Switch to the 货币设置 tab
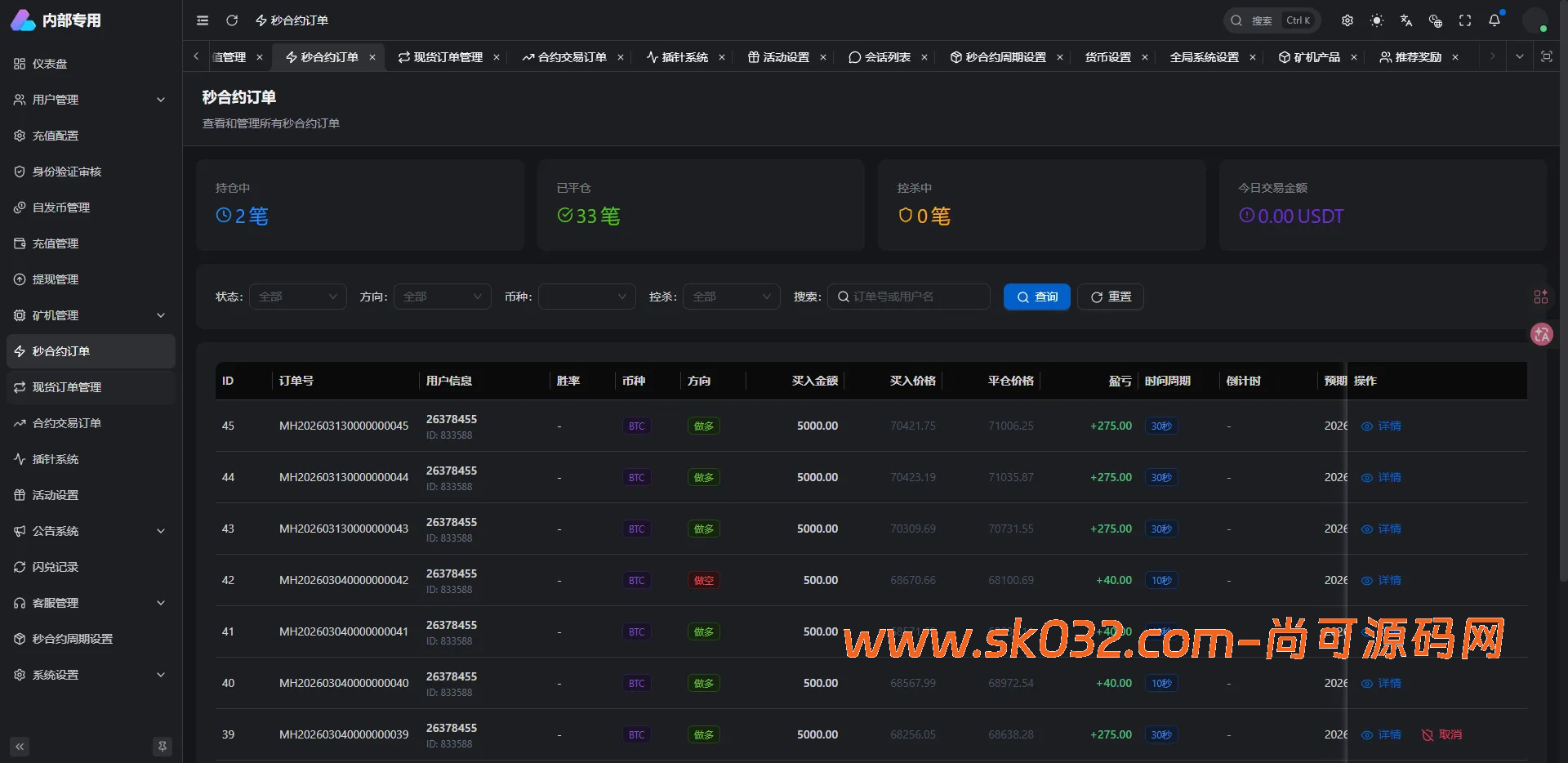This screenshot has height=763, width=1568. [1111, 57]
